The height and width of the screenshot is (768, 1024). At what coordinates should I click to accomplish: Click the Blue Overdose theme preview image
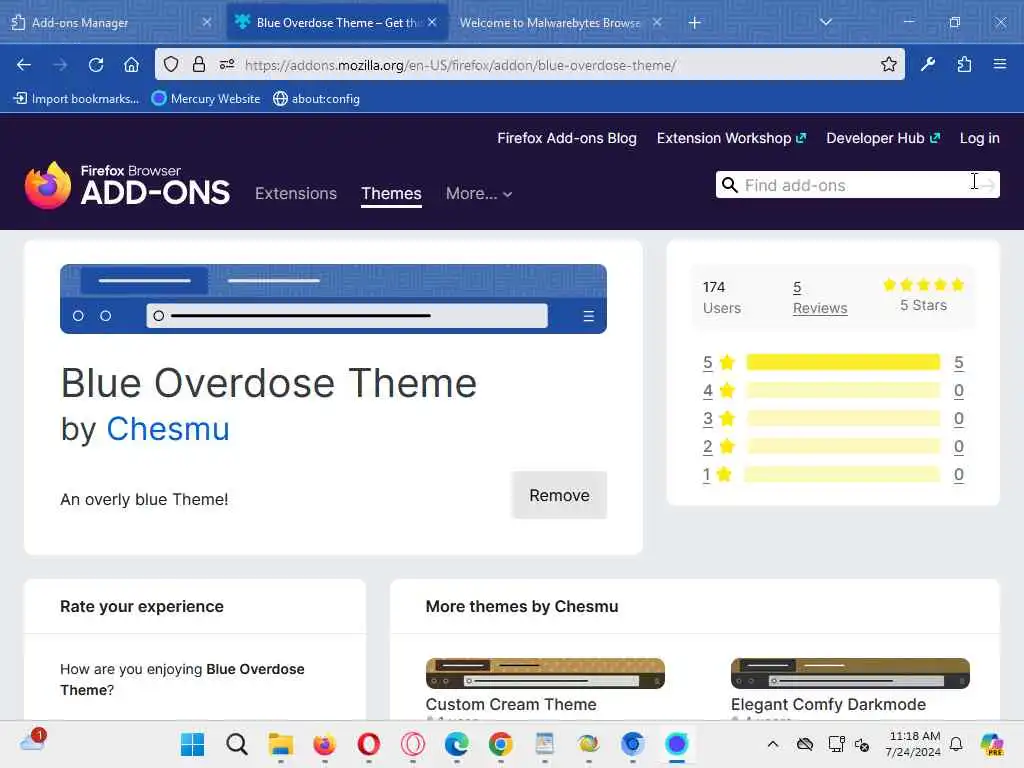click(333, 299)
